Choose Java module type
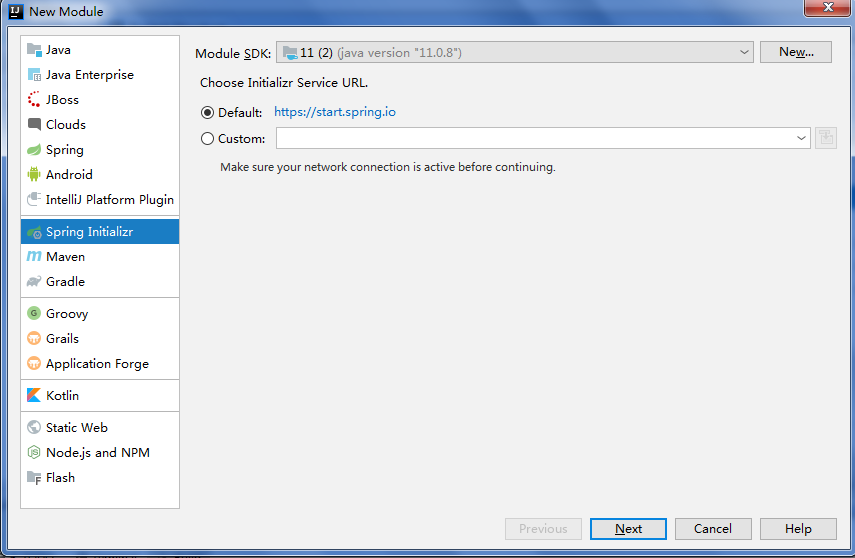The height and width of the screenshot is (558, 855). click(100, 50)
